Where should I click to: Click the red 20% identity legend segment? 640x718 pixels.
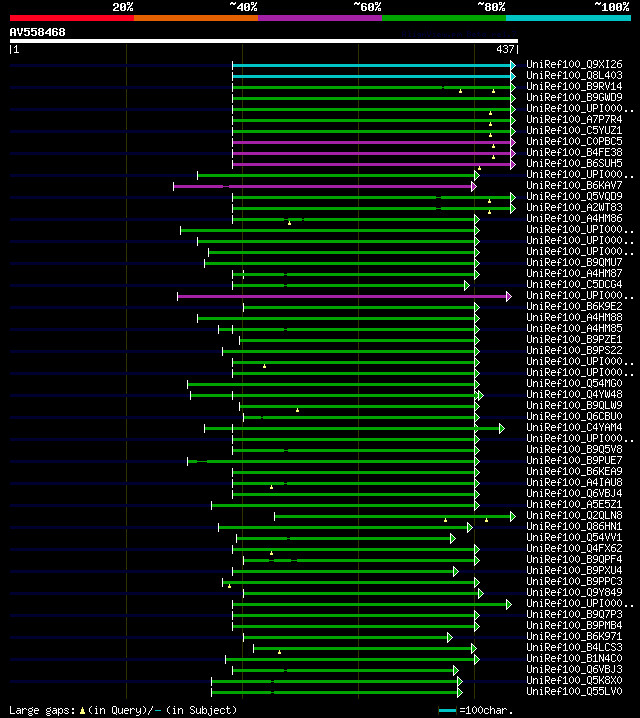pyautogui.click(x=72, y=18)
